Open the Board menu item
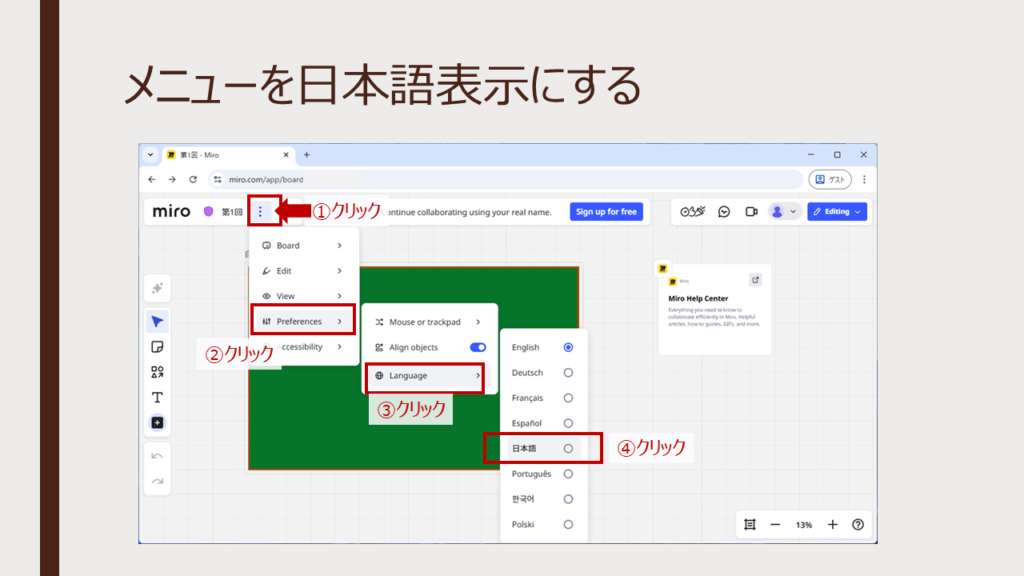Image resolution: width=1024 pixels, height=576 pixels. pos(301,245)
